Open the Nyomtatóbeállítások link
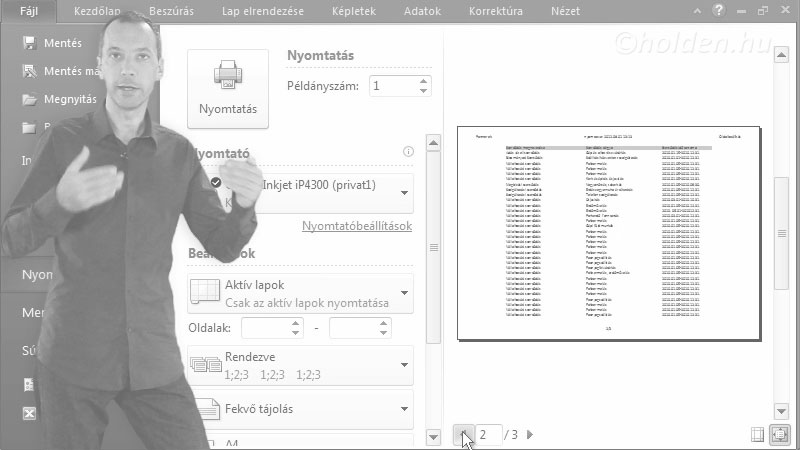 click(357, 226)
